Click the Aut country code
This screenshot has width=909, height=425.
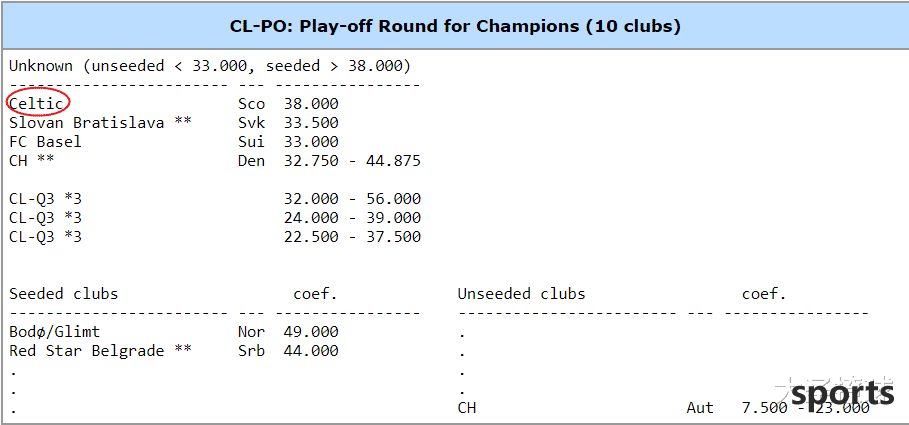click(x=700, y=408)
